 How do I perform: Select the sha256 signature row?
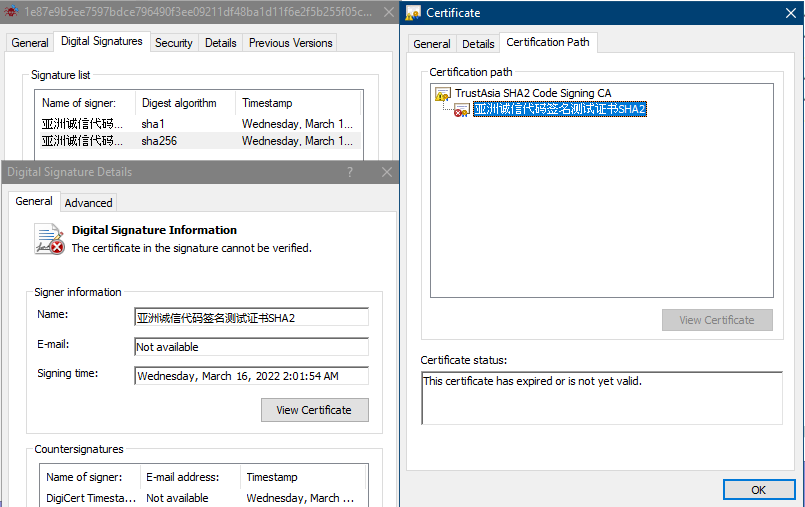tap(200, 141)
